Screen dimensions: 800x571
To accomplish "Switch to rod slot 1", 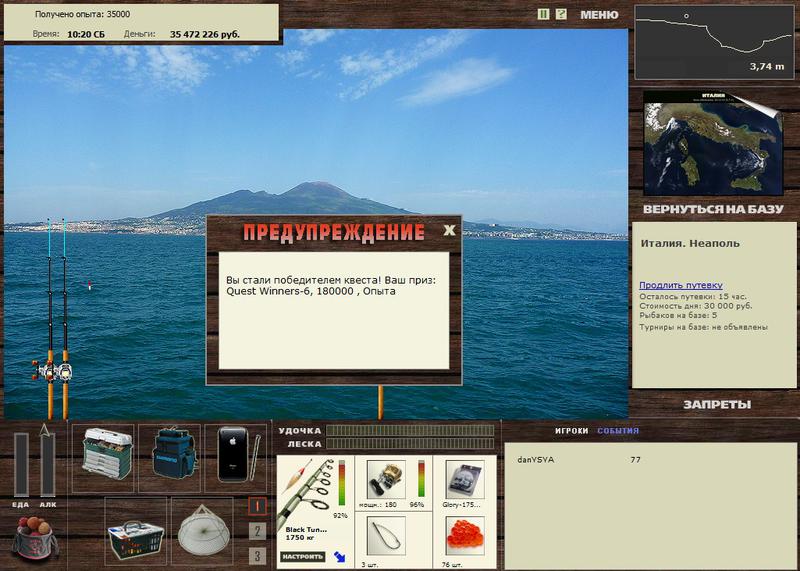I will [x=257, y=506].
